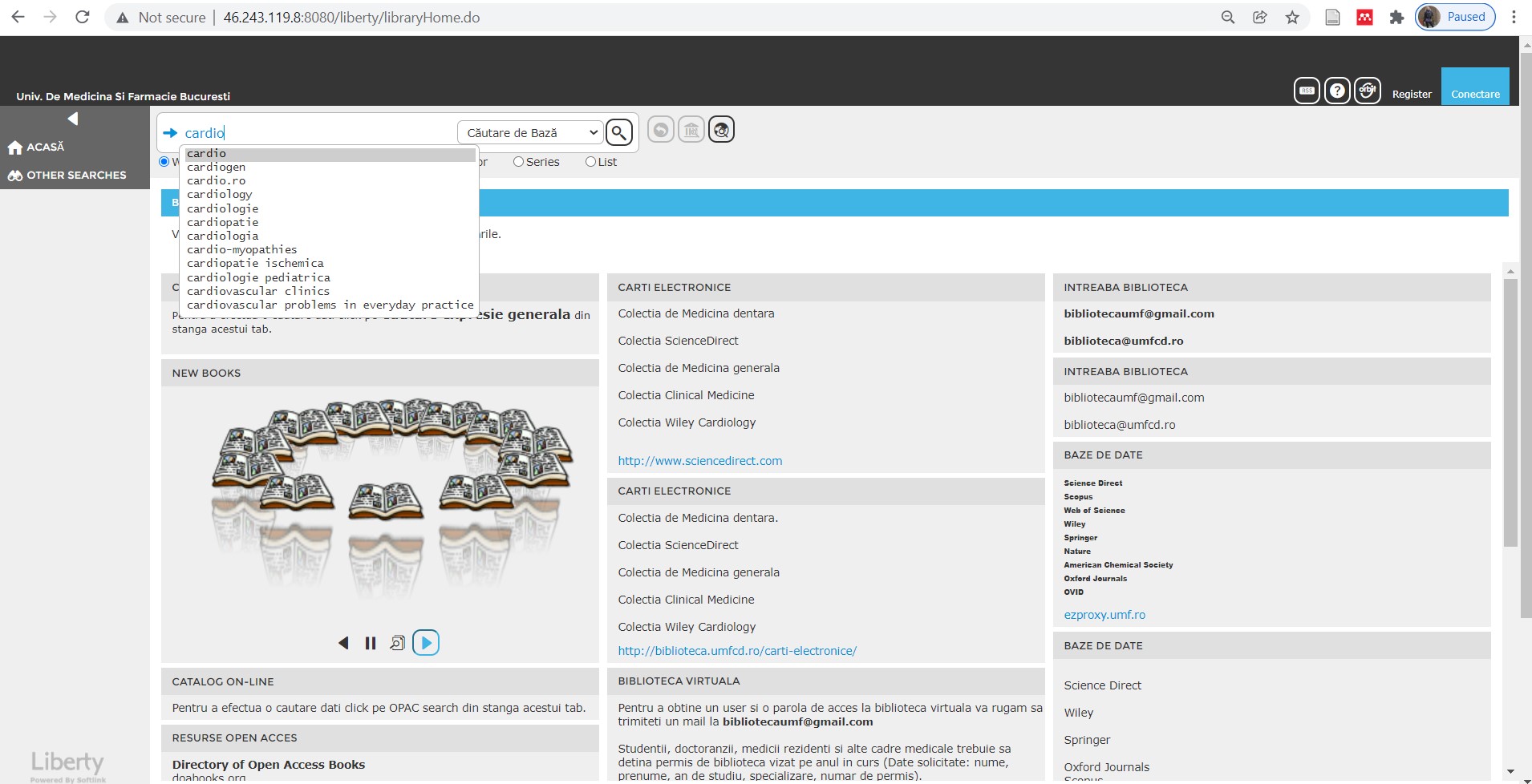The image size is (1532, 784).
Task: Collapse the left sidebar with arrow
Action: click(x=73, y=119)
